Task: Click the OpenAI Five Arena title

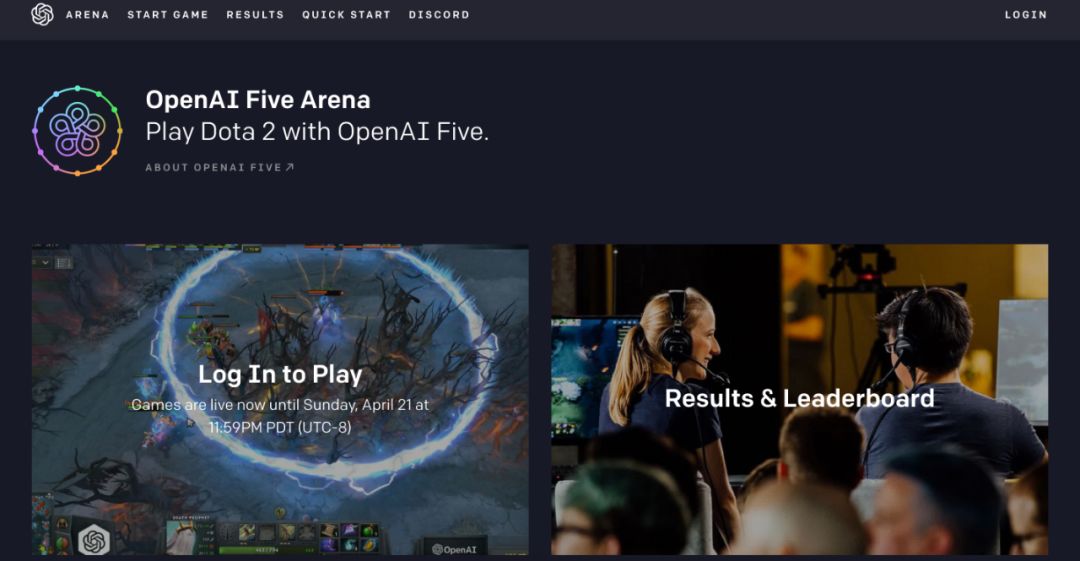Action: (x=258, y=100)
